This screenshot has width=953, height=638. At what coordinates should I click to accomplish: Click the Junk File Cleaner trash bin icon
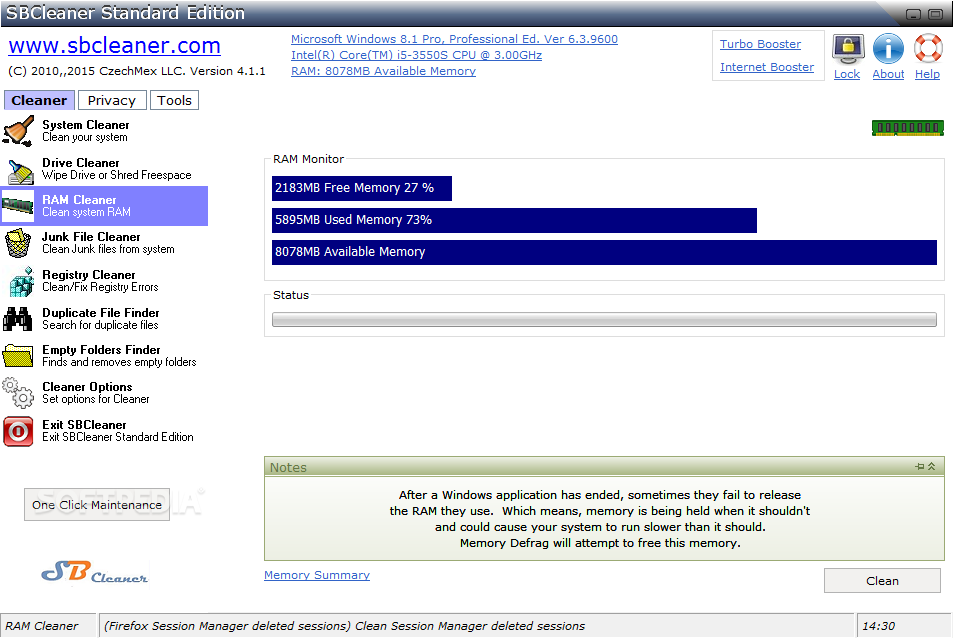point(18,243)
